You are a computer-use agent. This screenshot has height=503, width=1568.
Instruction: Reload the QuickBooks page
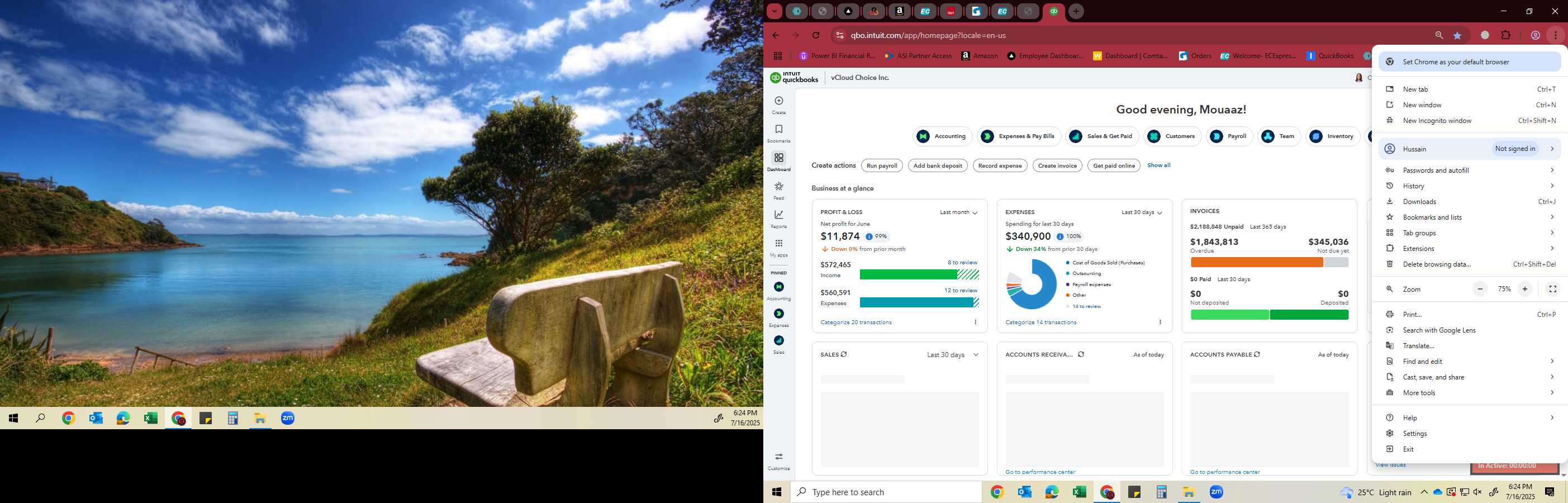click(x=816, y=35)
